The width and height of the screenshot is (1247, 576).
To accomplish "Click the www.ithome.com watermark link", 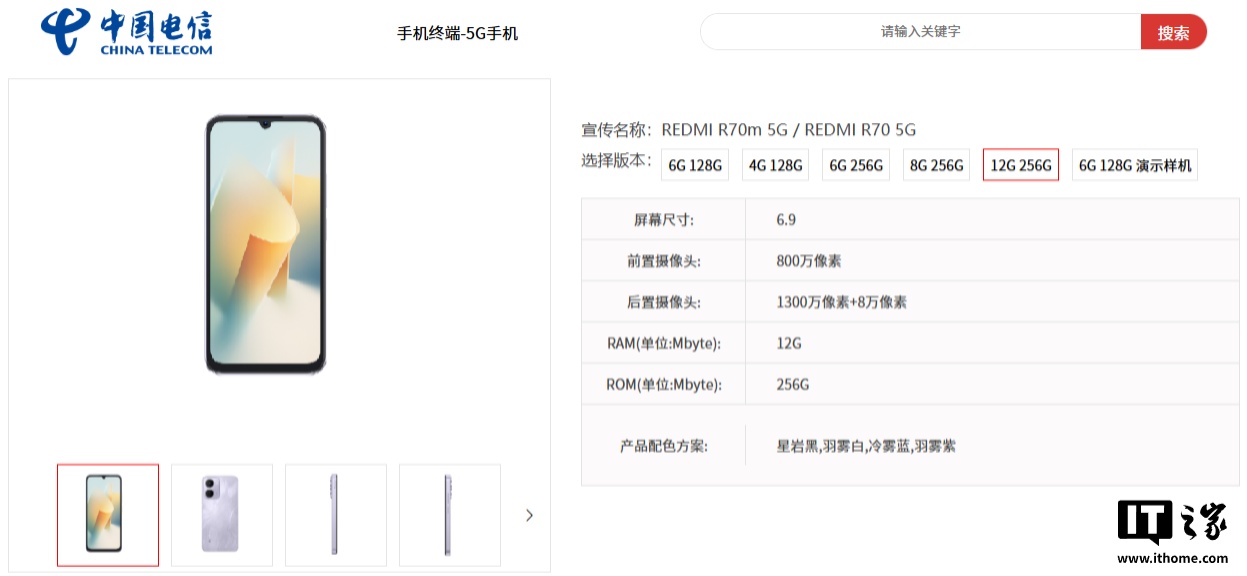I will click(1172, 558).
